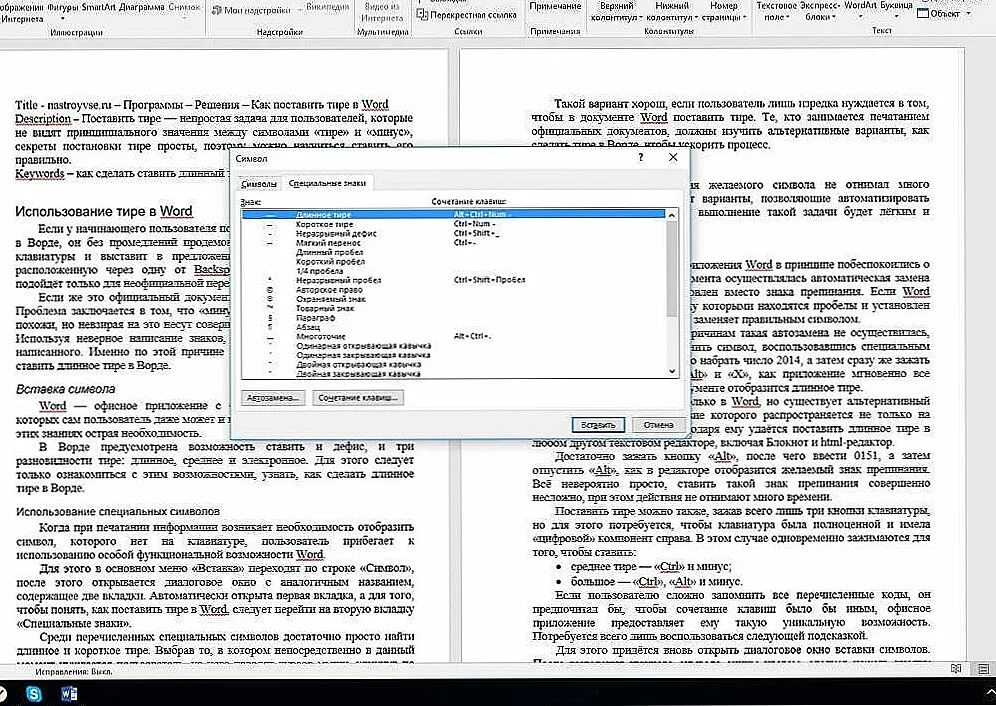This screenshot has width=996, height=706.
Task: Click the WordArt ribbon button
Action: pyautogui.click(x=861, y=6)
